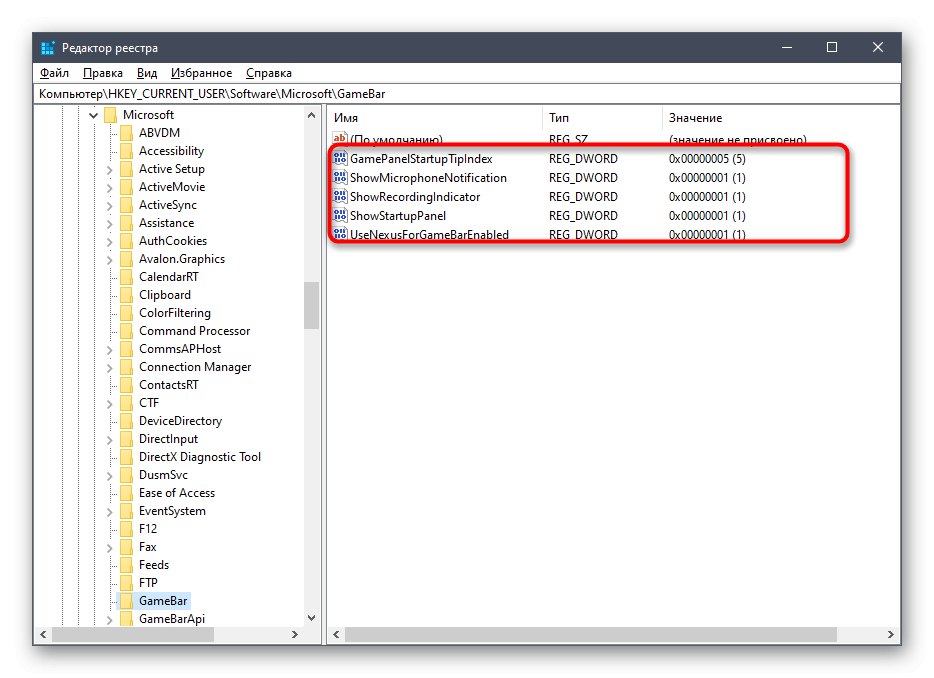934x678 pixels.
Task: Open the Справка menu
Action: tap(269, 73)
